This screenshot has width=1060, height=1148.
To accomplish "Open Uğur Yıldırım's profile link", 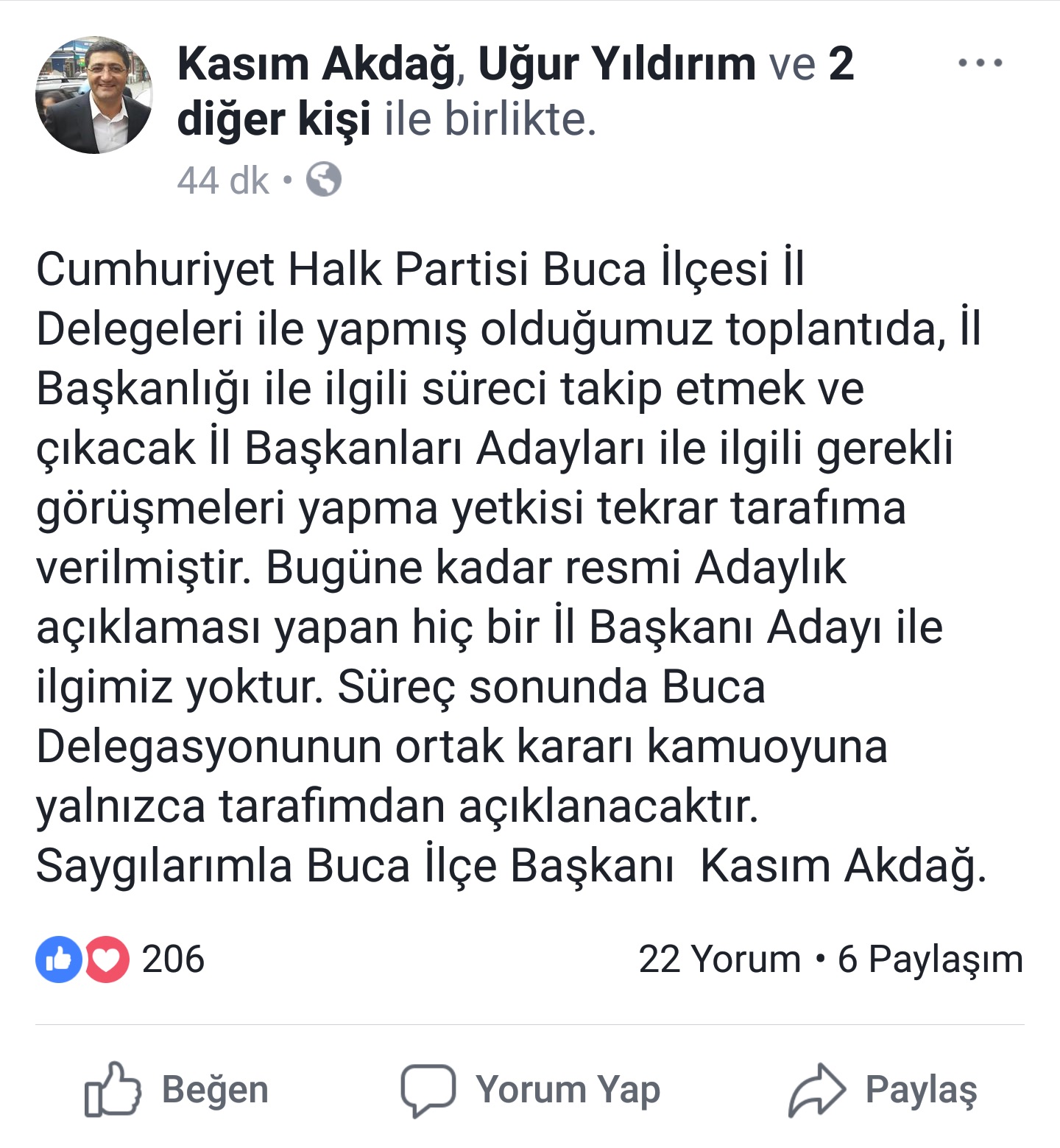I will click(x=617, y=63).
